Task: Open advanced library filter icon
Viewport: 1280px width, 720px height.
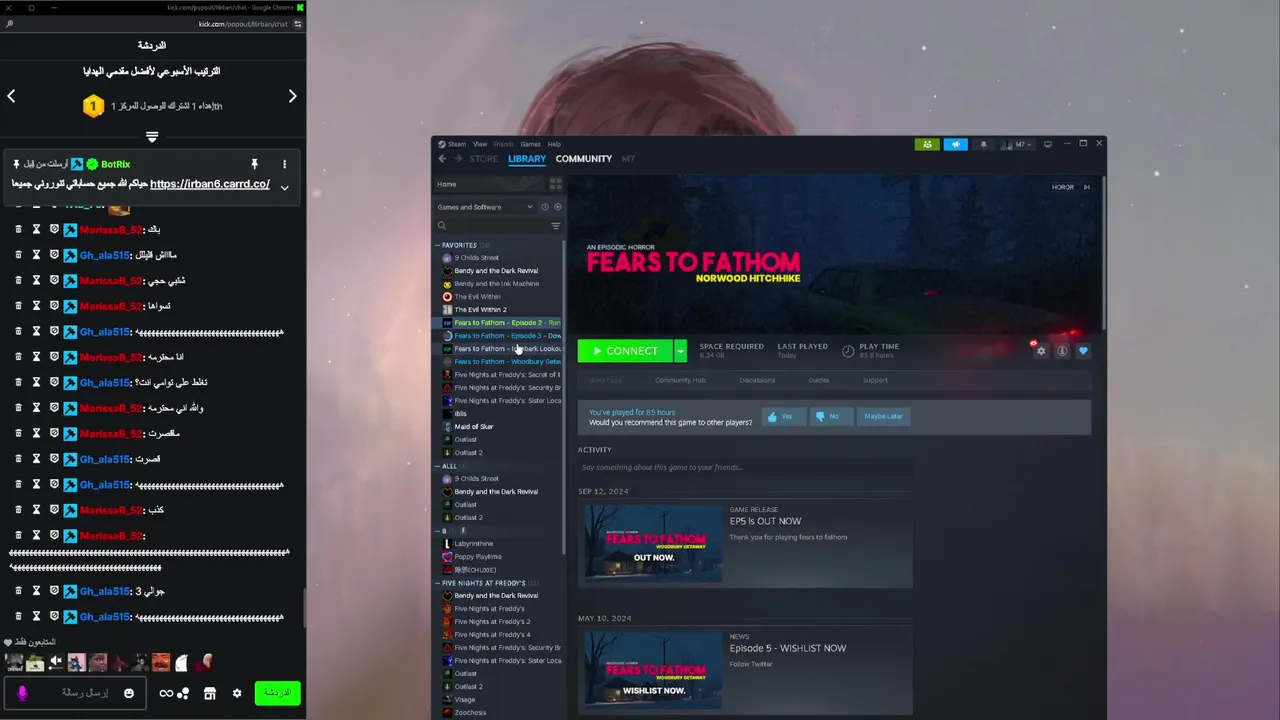Action: pos(556,226)
